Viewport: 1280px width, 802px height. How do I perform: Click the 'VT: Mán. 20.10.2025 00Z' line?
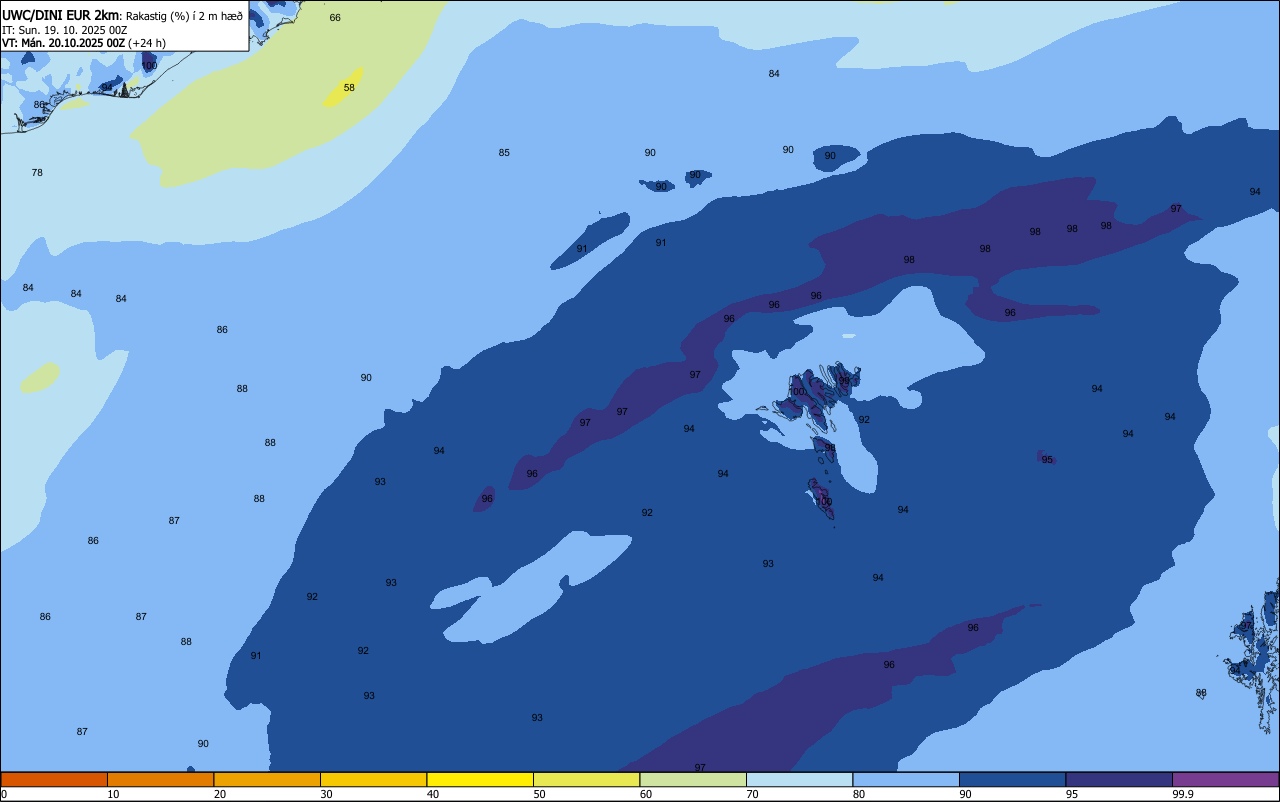pyautogui.click(x=63, y=43)
